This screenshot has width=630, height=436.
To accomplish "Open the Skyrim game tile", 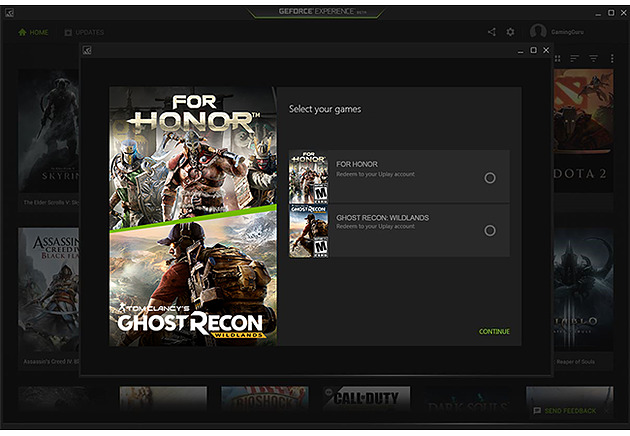I will click(x=49, y=139).
